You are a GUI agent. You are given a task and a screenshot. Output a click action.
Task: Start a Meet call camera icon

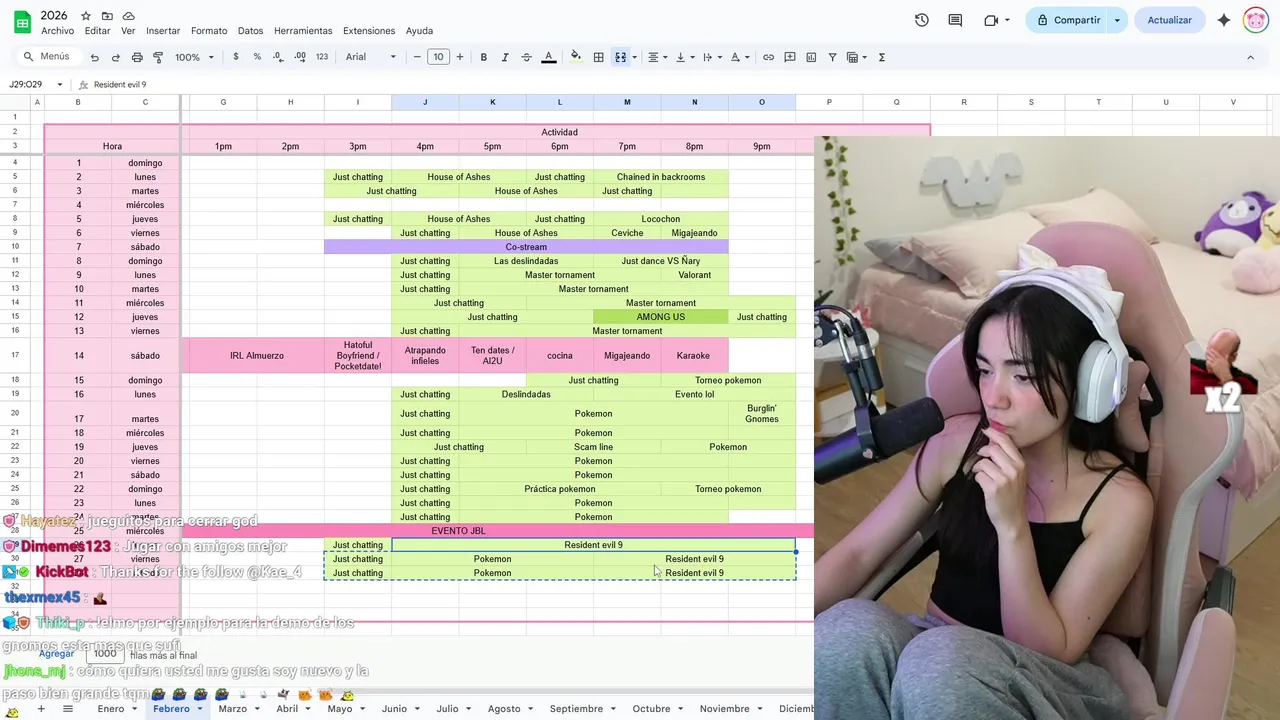pyautogui.click(x=991, y=20)
